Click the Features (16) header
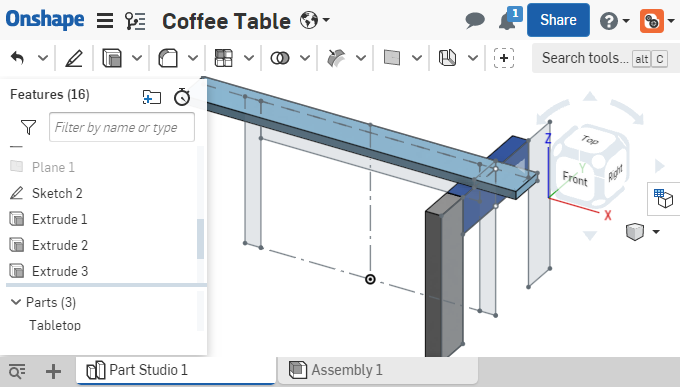The image size is (680, 387). point(50,94)
